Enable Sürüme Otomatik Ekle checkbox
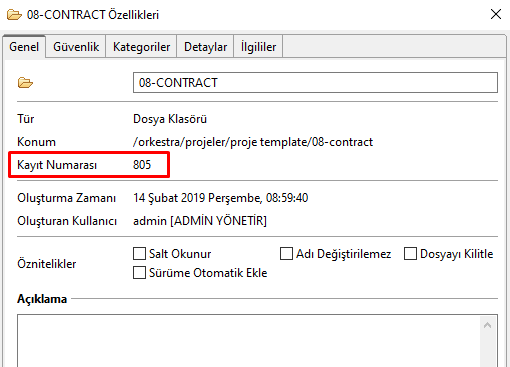This screenshot has width=510, height=367. click(139, 273)
